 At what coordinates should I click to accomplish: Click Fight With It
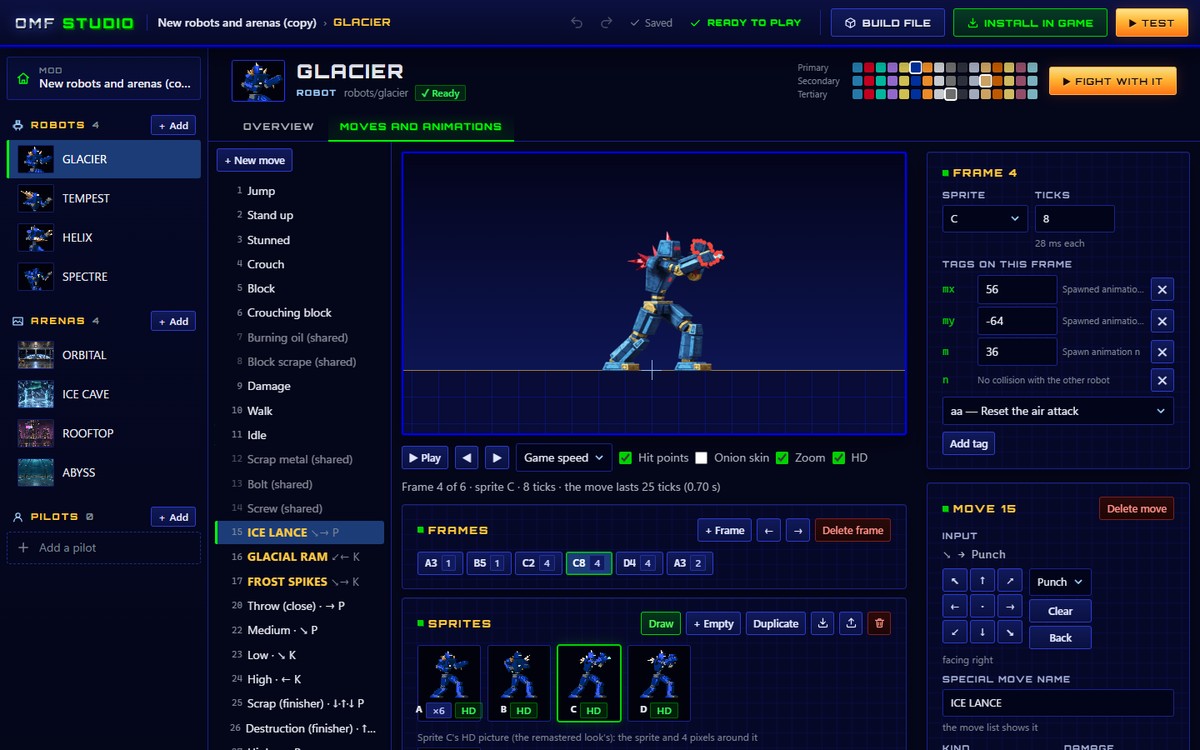pyautogui.click(x=1113, y=81)
